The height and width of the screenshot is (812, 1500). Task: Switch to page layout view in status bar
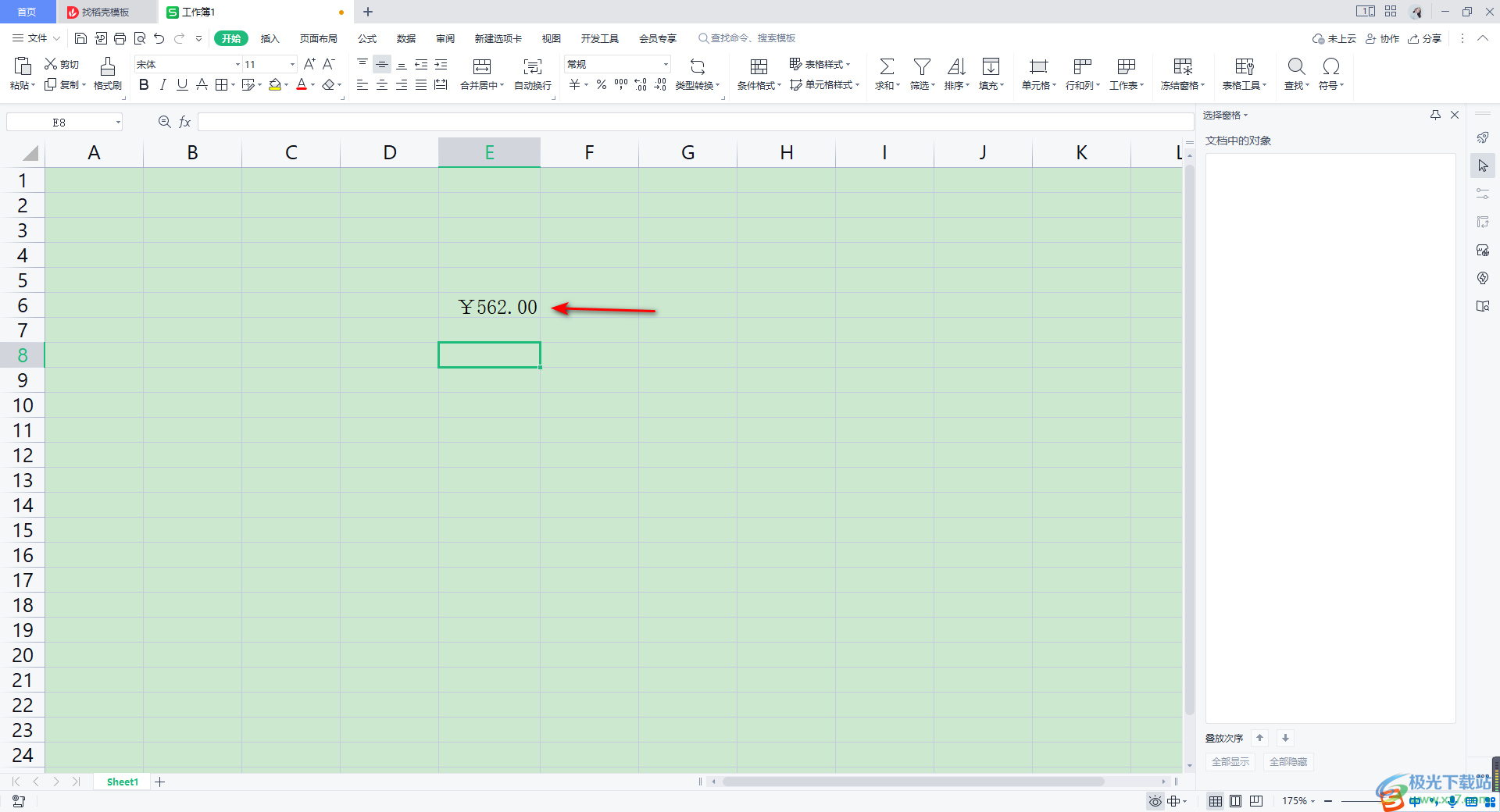[x=1236, y=801]
